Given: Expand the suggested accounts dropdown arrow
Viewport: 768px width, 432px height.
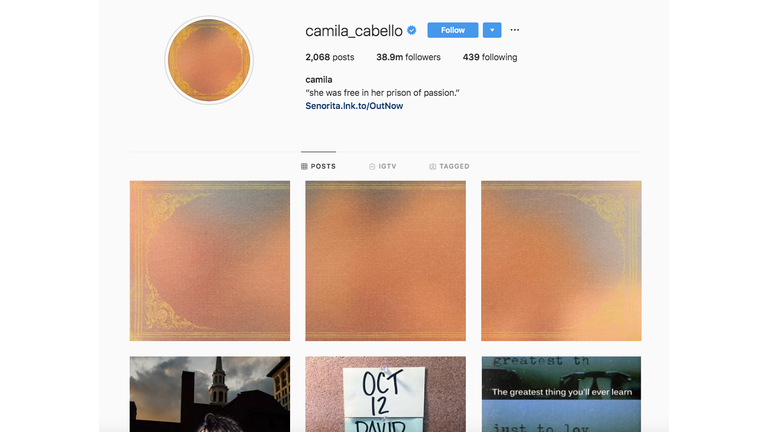Looking at the screenshot, I should click(492, 30).
